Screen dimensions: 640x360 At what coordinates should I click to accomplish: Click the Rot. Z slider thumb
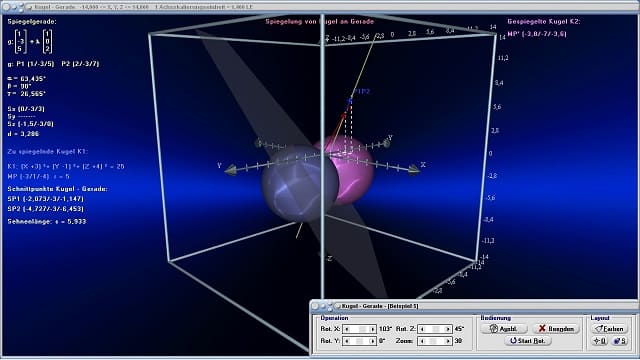436,329
